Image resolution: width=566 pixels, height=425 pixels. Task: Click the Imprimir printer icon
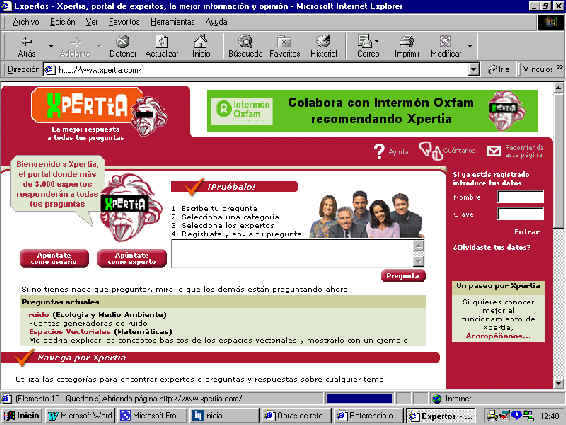coord(407,42)
